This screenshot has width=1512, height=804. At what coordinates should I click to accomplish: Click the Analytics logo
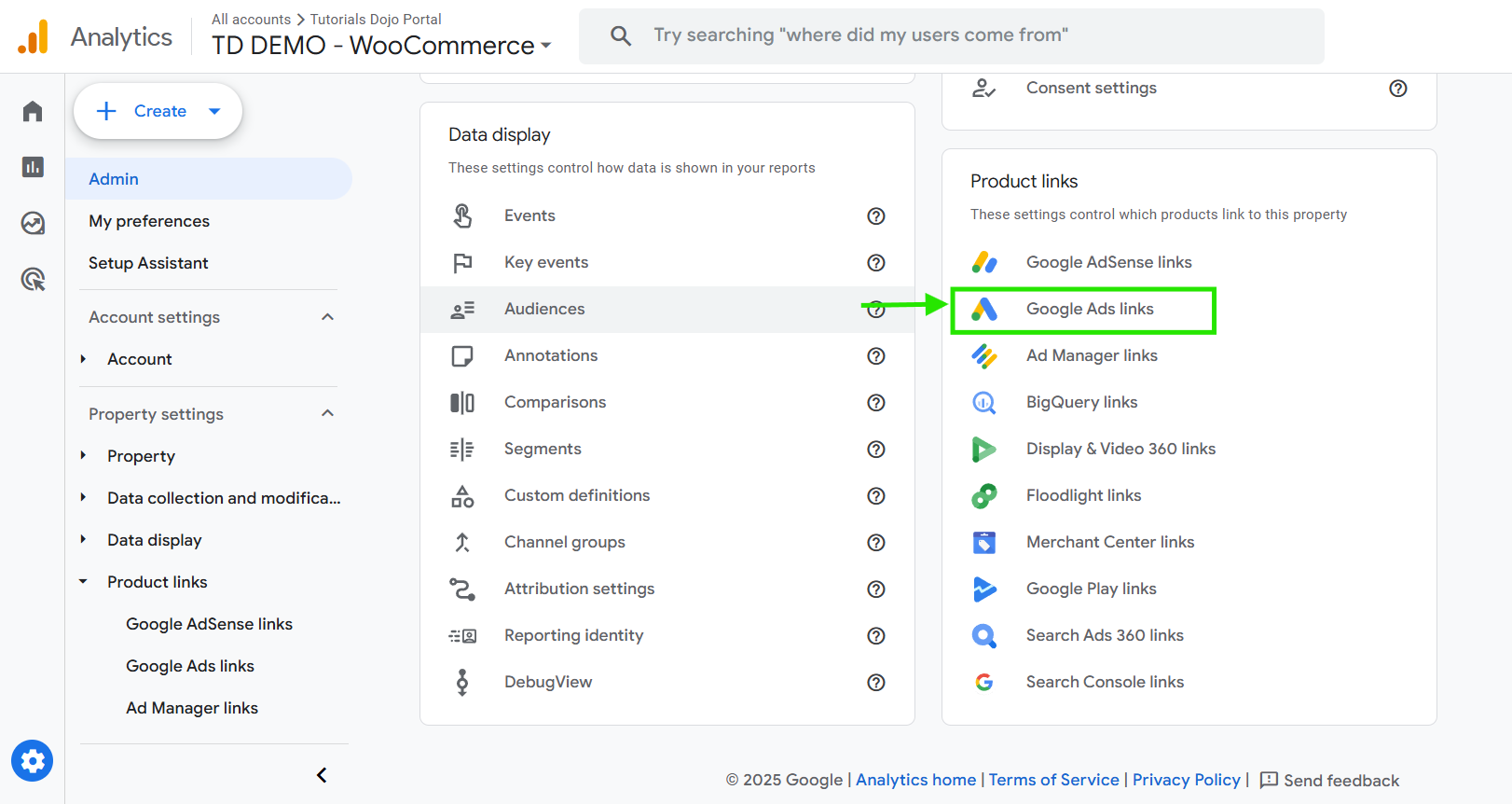coord(33,37)
